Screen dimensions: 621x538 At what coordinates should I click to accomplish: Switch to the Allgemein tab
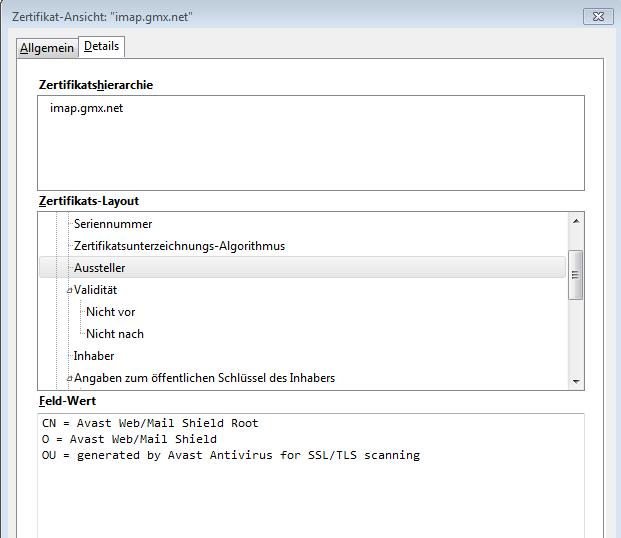click(x=47, y=48)
